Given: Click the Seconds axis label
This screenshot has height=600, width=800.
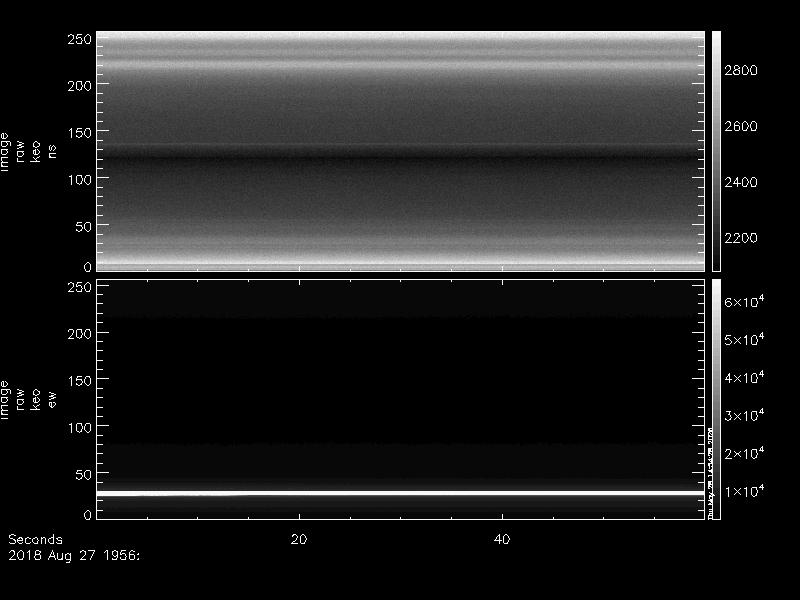Looking at the screenshot, I should coord(35,539).
